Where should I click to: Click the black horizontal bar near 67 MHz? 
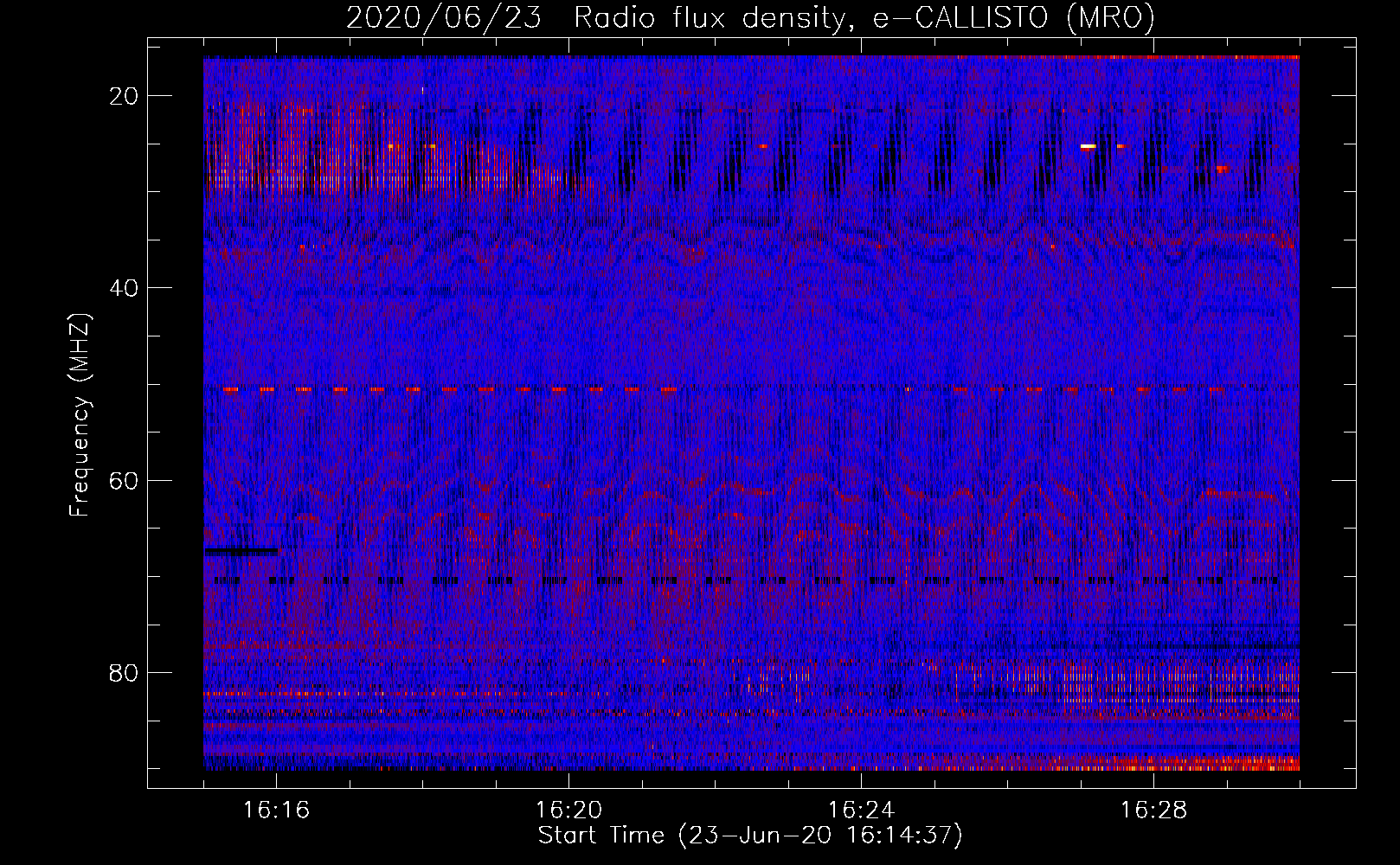click(x=241, y=551)
